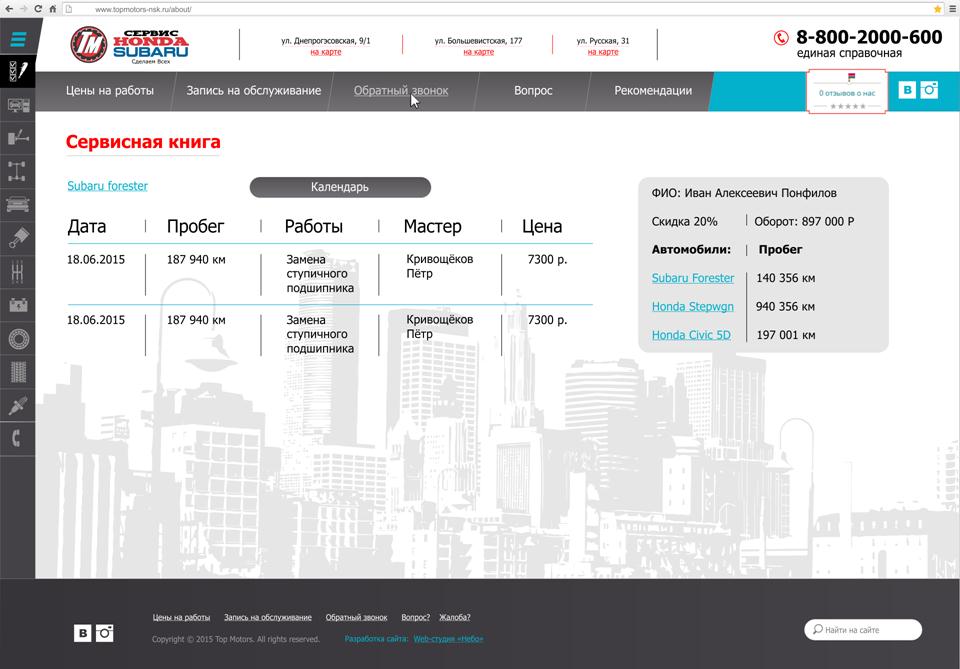
Task: Select the checklist with pen sidebar icon
Action: pyautogui.click(x=18, y=72)
